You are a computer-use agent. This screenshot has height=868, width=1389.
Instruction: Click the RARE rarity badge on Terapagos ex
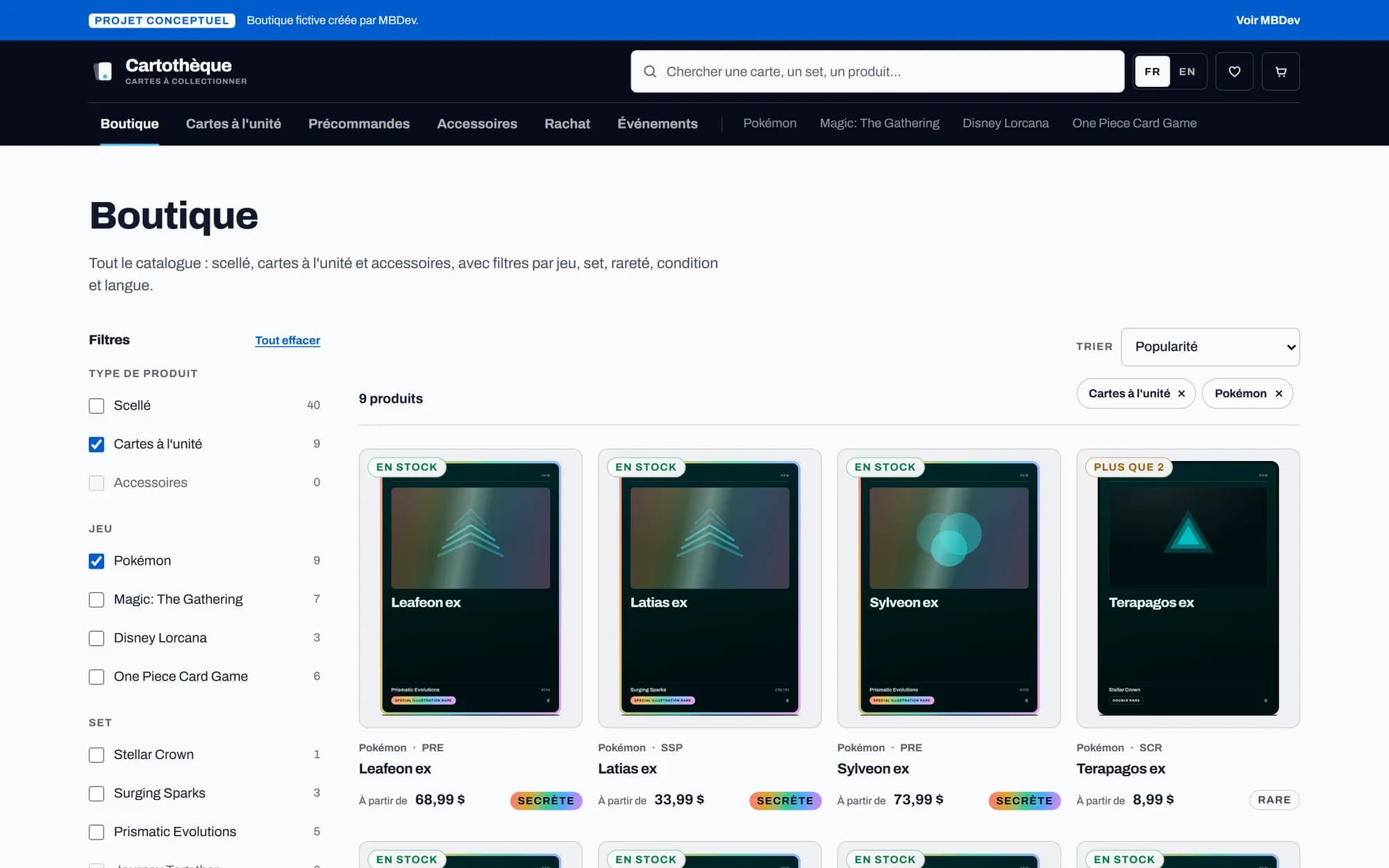[x=1274, y=800]
